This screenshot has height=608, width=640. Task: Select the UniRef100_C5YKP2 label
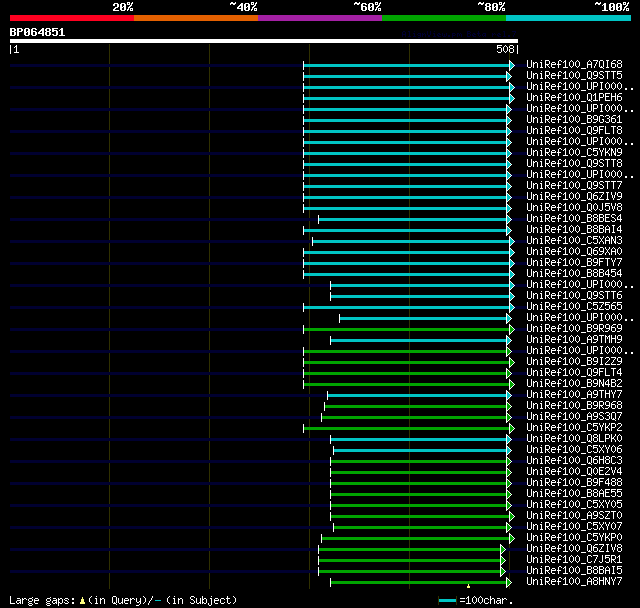tap(574, 428)
